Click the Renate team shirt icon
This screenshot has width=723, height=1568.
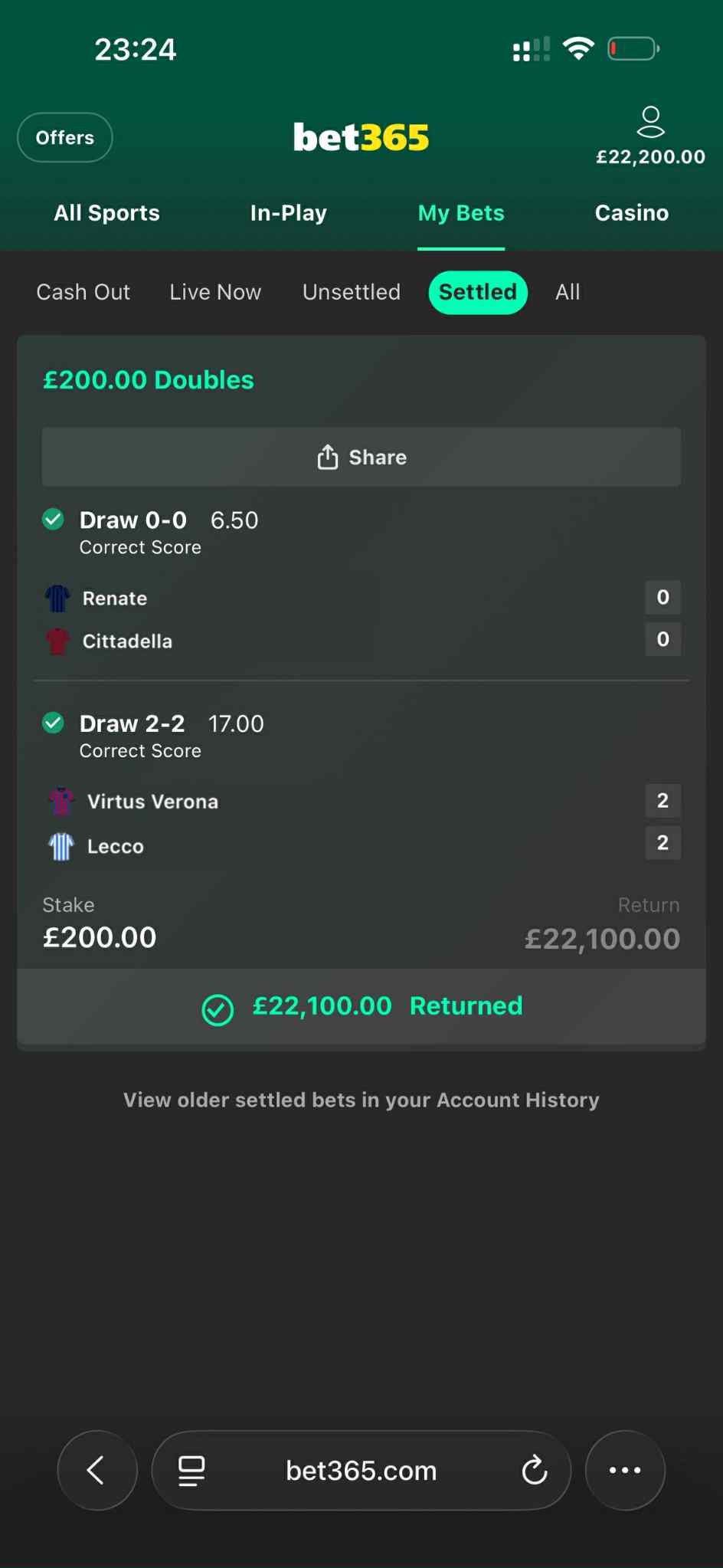[x=57, y=599]
